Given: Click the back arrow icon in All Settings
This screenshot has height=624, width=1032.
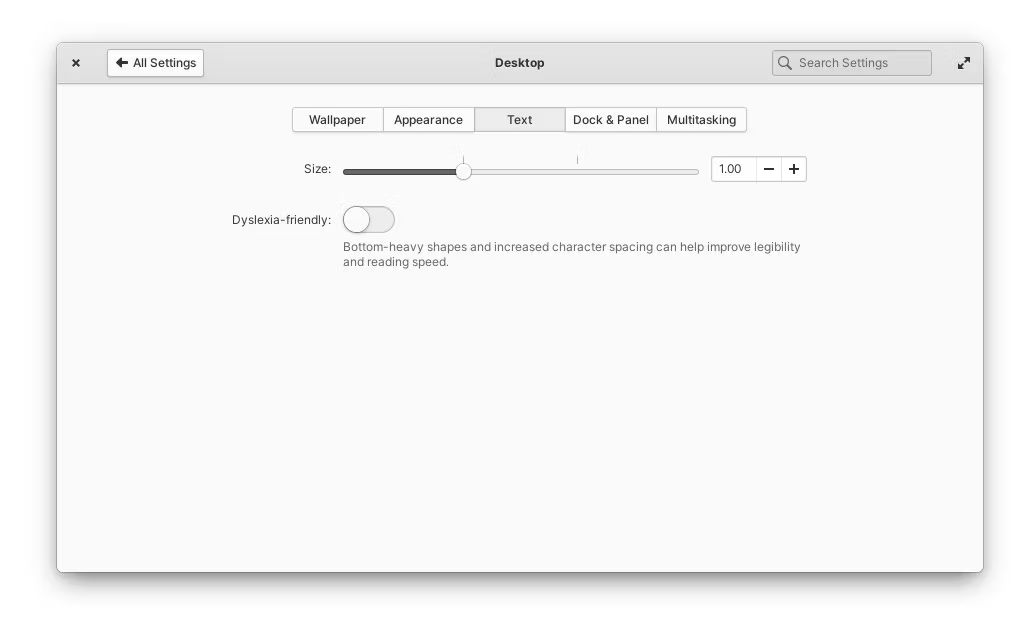Looking at the screenshot, I should (x=122, y=63).
